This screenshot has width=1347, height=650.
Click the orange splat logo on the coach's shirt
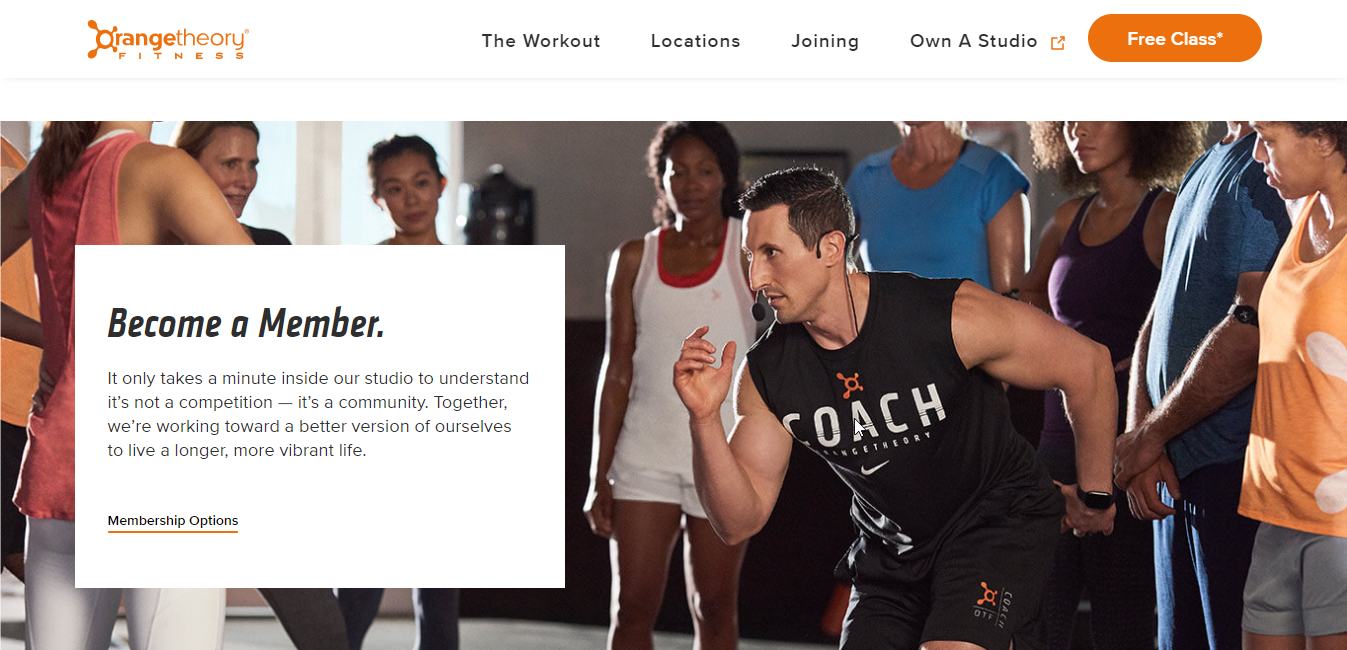(850, 384)
